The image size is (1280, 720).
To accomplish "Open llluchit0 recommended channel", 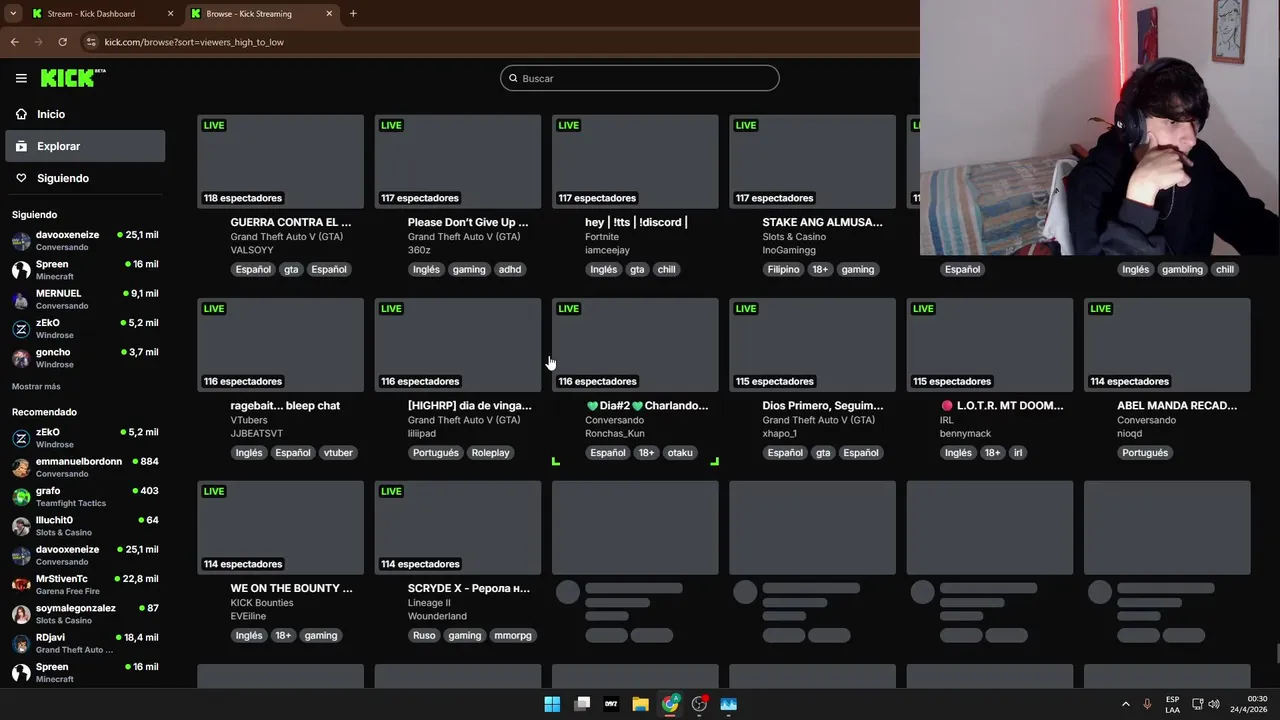I will pyautogui.click(x=85, y=526).
